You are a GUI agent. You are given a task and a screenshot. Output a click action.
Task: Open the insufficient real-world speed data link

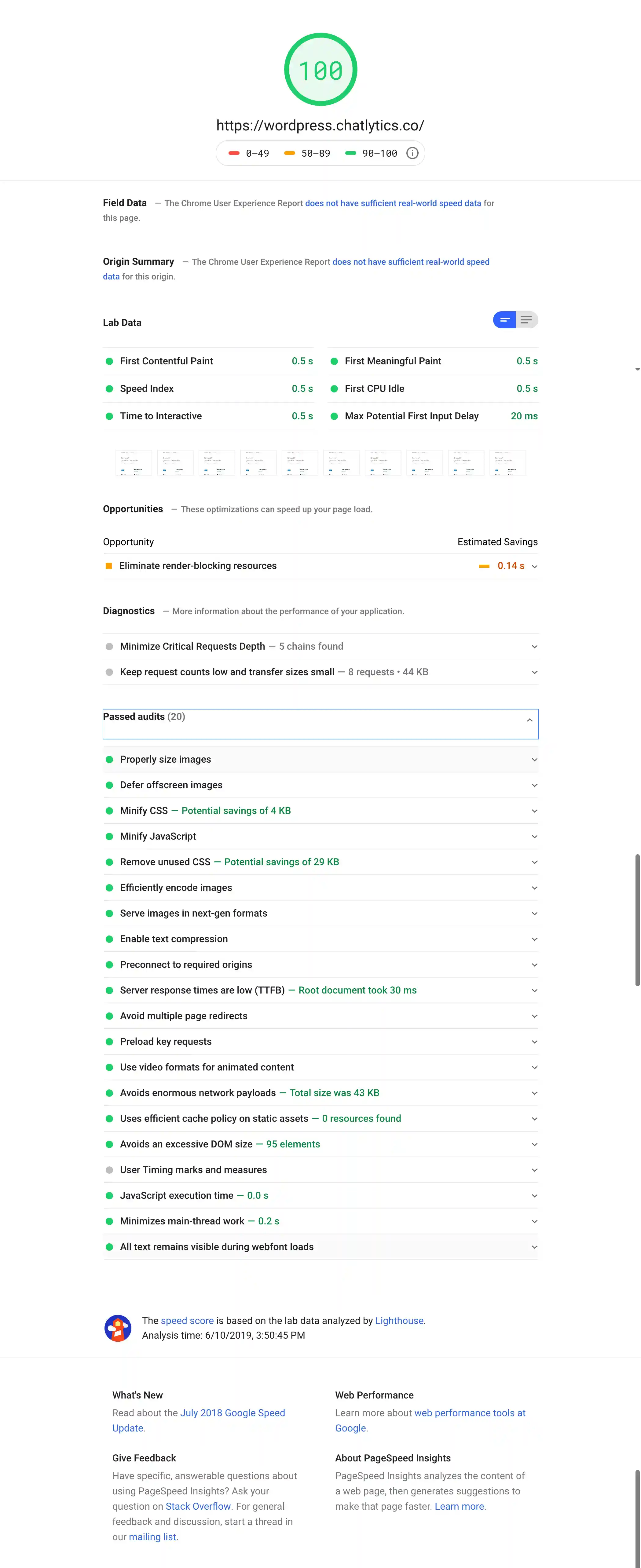[393, 203]
